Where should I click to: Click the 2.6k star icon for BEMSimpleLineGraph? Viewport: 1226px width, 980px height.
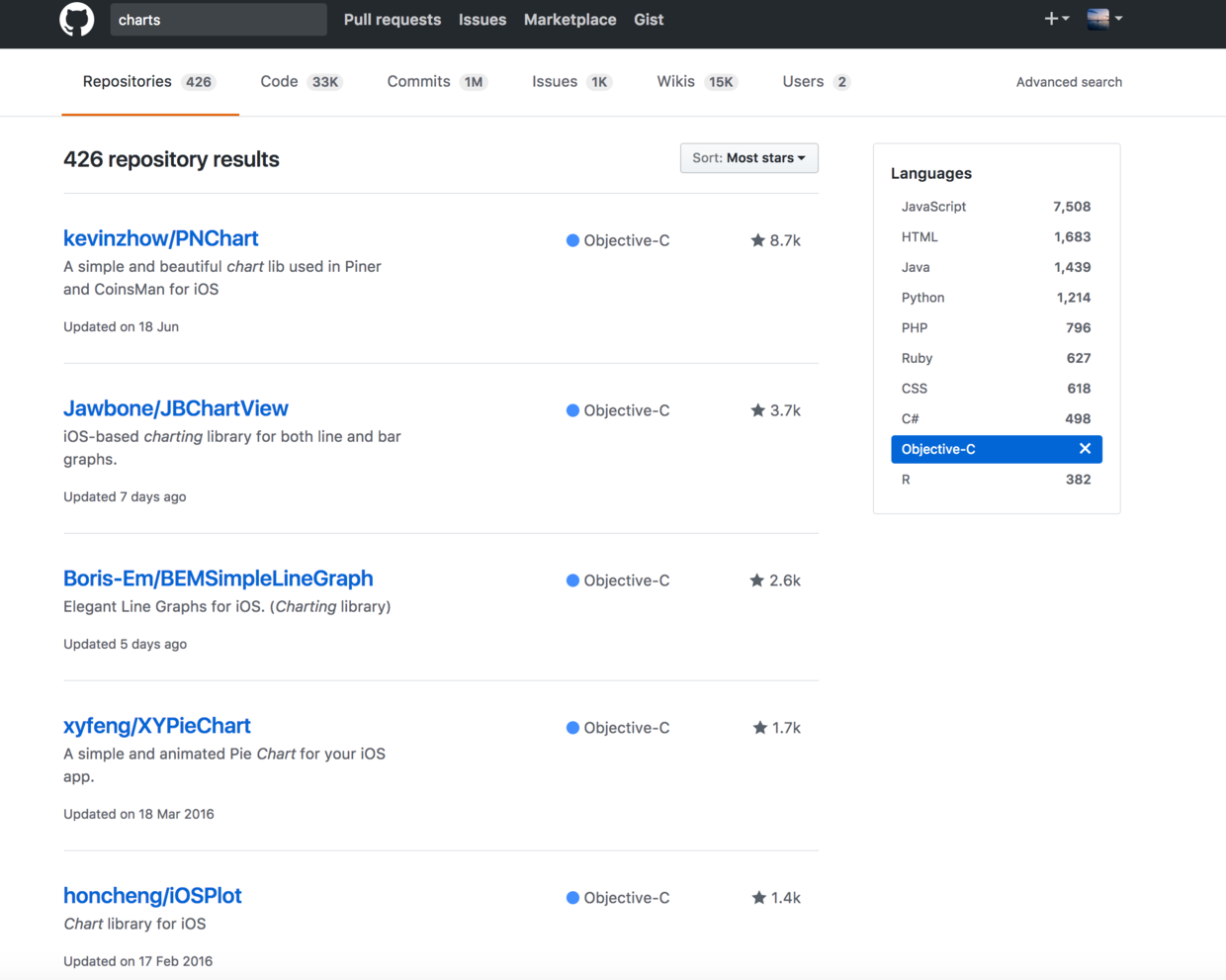click(x=757, y=580)
